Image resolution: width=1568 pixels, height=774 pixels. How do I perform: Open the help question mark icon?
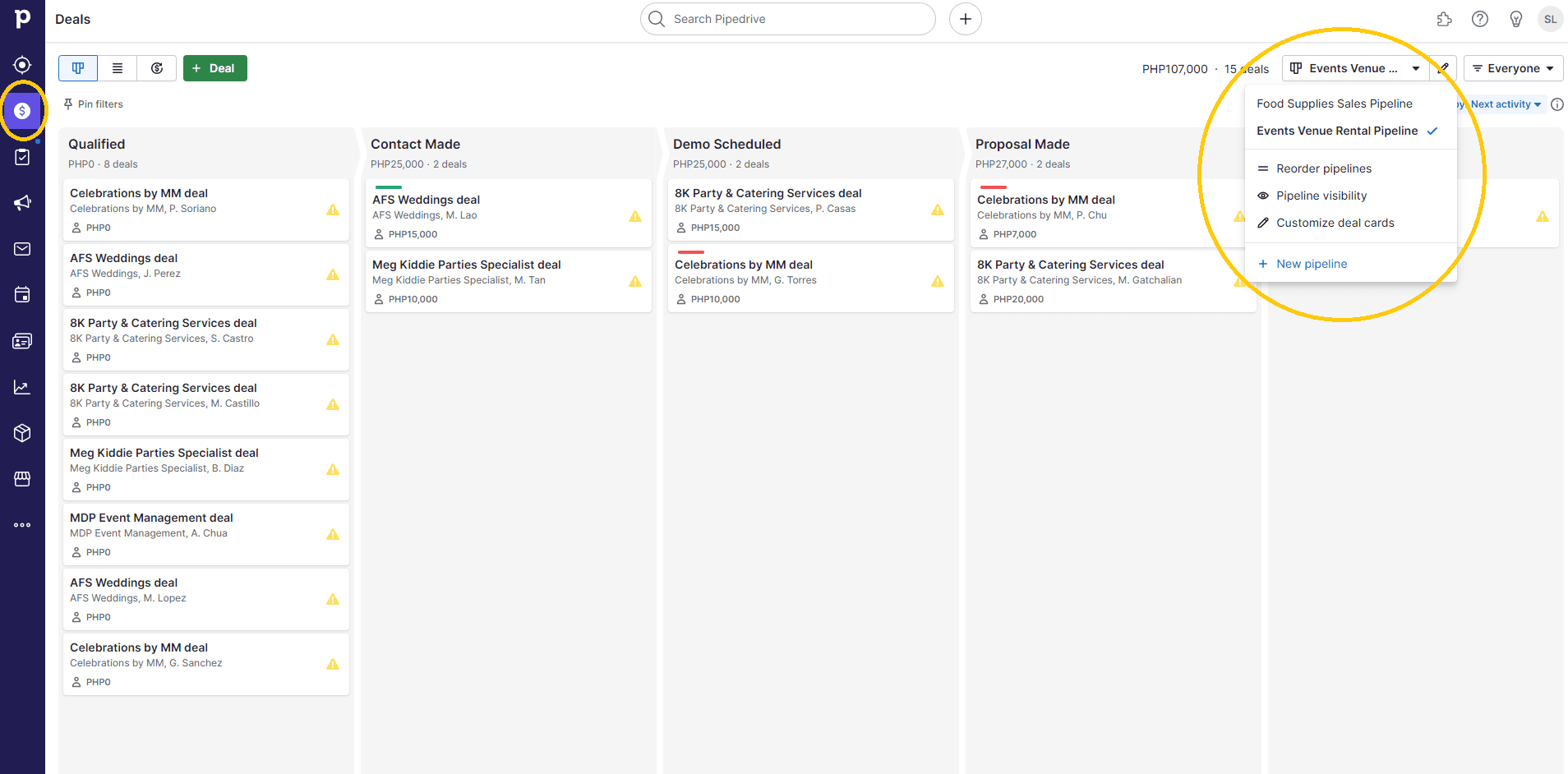click(x=1480, y=19)
